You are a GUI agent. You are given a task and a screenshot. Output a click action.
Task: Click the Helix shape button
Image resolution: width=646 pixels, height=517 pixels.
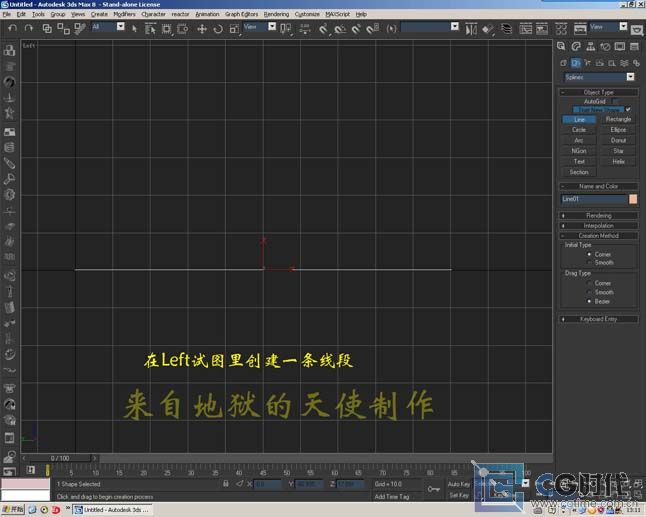618,161
